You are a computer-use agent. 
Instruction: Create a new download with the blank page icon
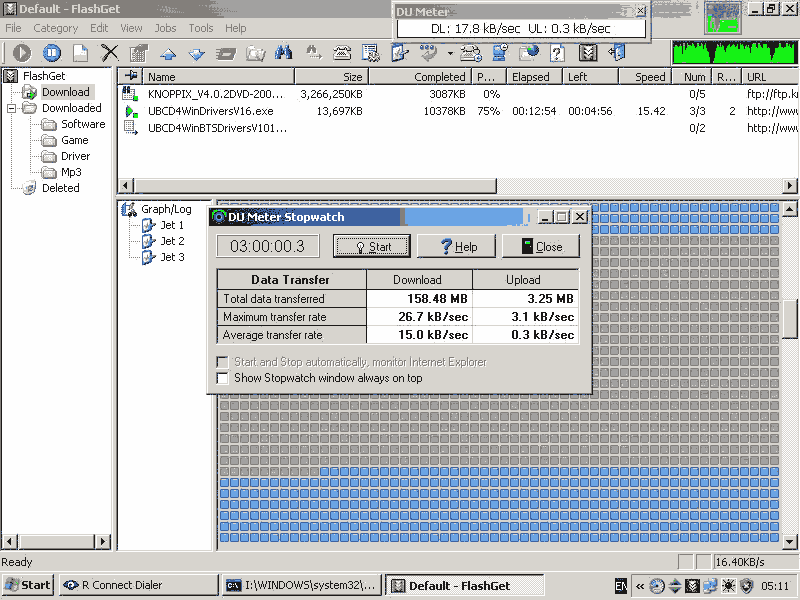pos(81,53)
